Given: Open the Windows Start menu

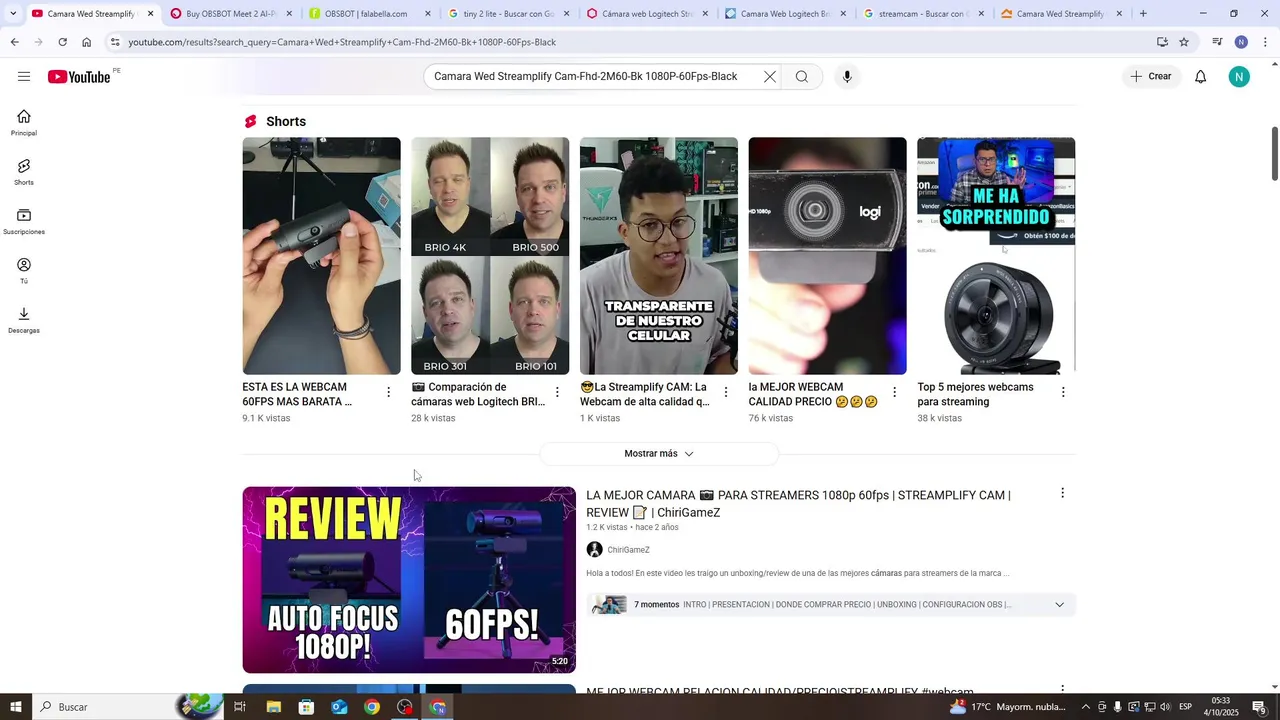Looking at the screenshot, I should point(16,707).
